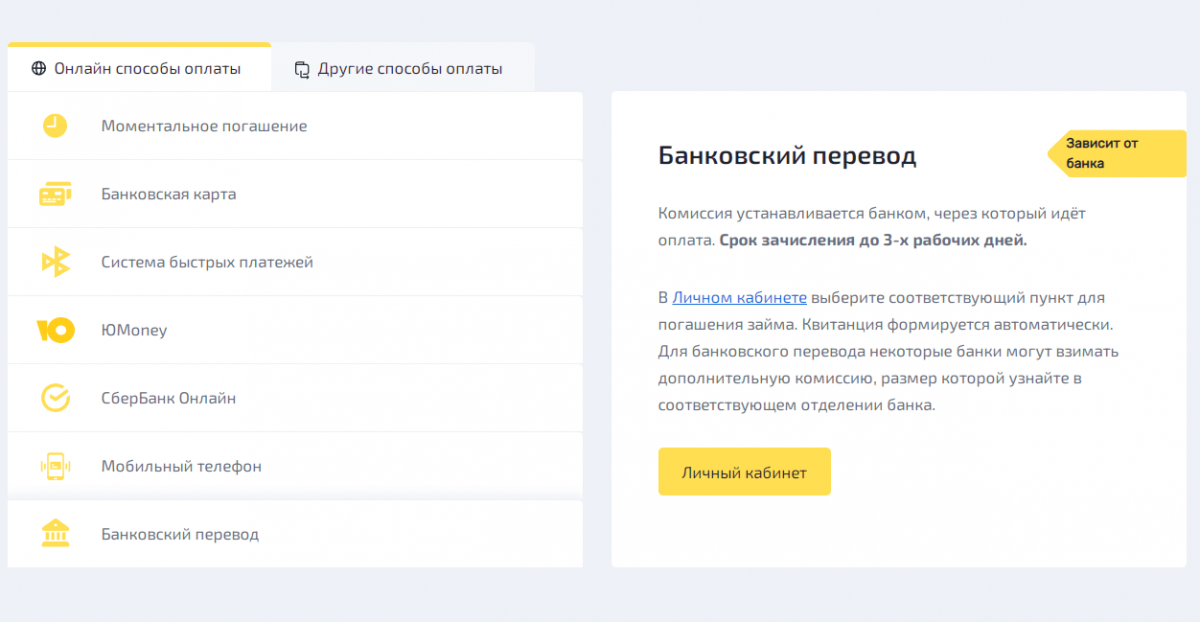The height and width of the screenshot is (622, 1200).
Task: Select Моментальное погашение payment method
Action: (x=295, y=126)
